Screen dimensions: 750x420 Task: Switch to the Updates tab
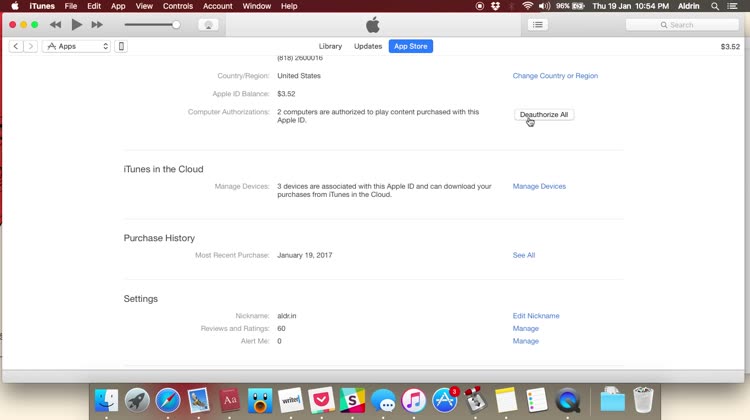[368, 46]
